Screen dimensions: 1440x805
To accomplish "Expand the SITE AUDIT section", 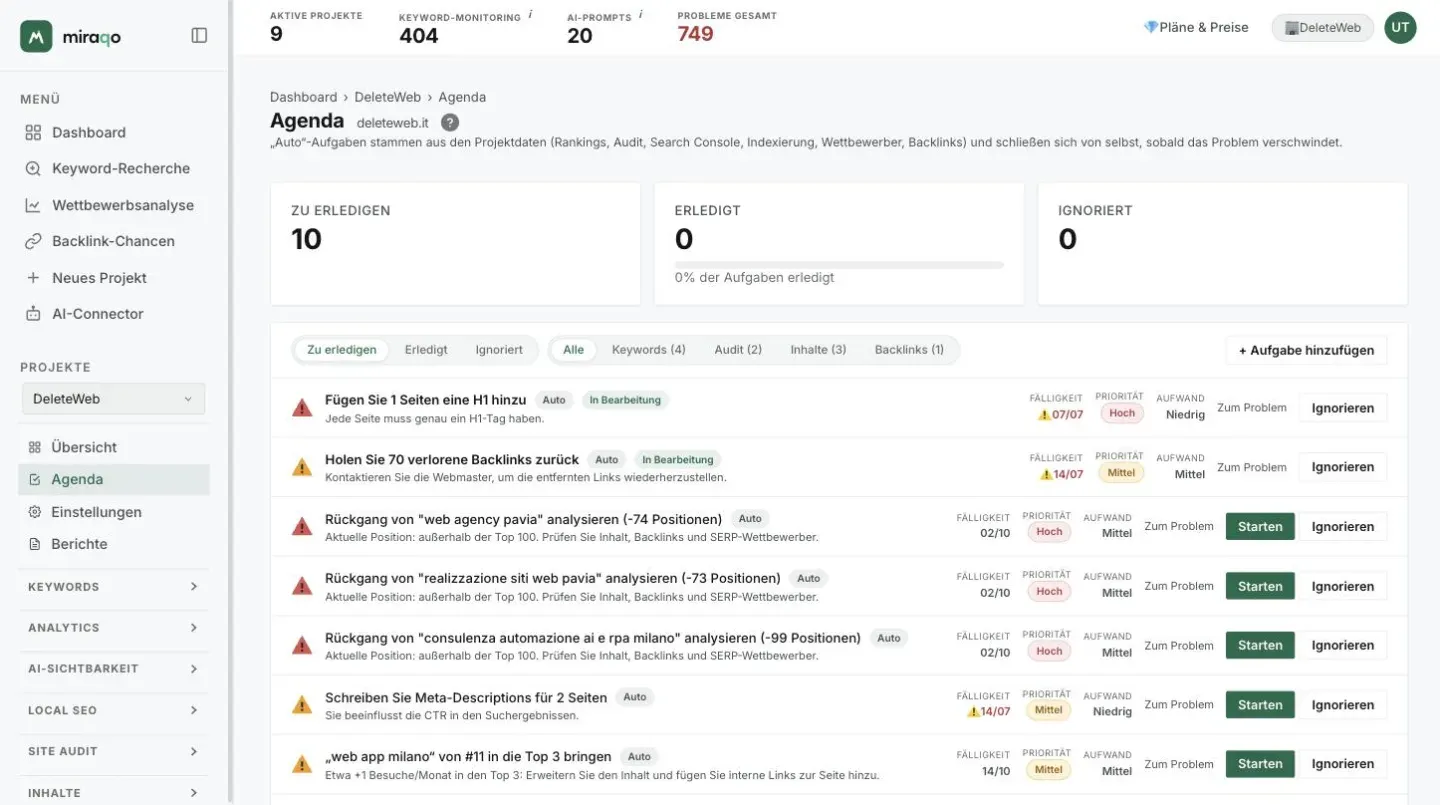I will click(x=114, y=751).
